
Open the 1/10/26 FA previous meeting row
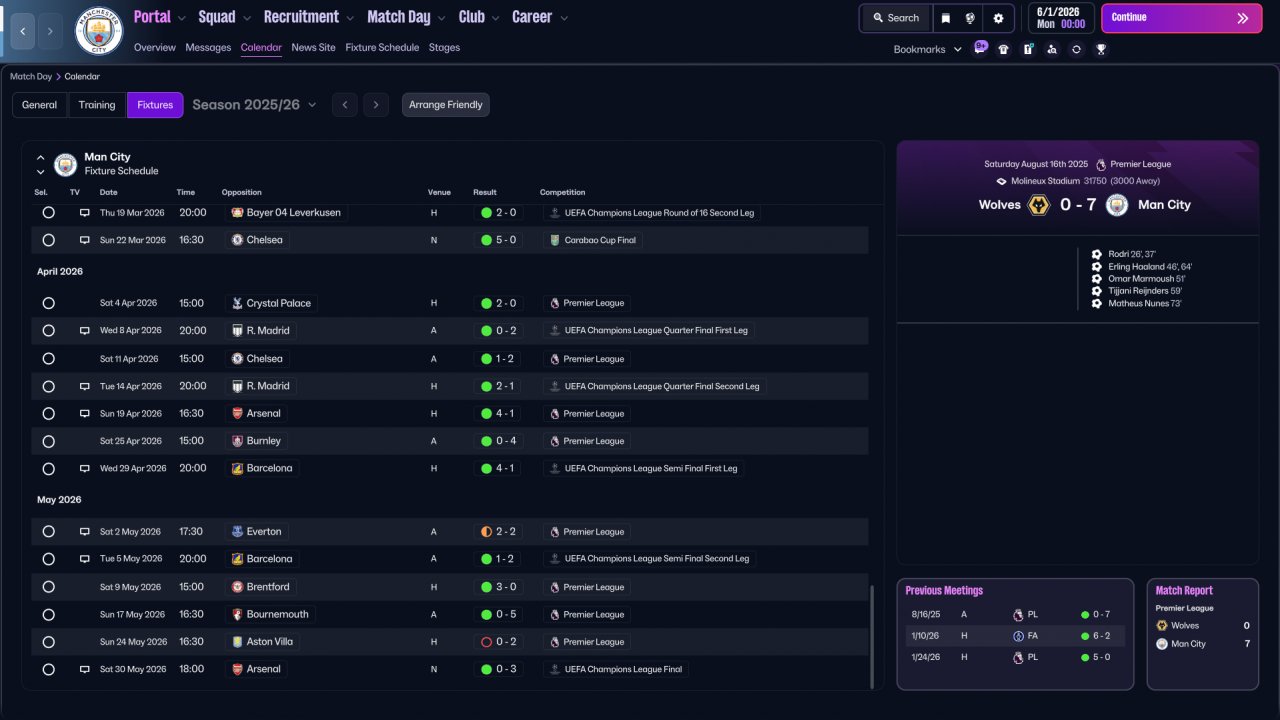[x=1015, y=636]
